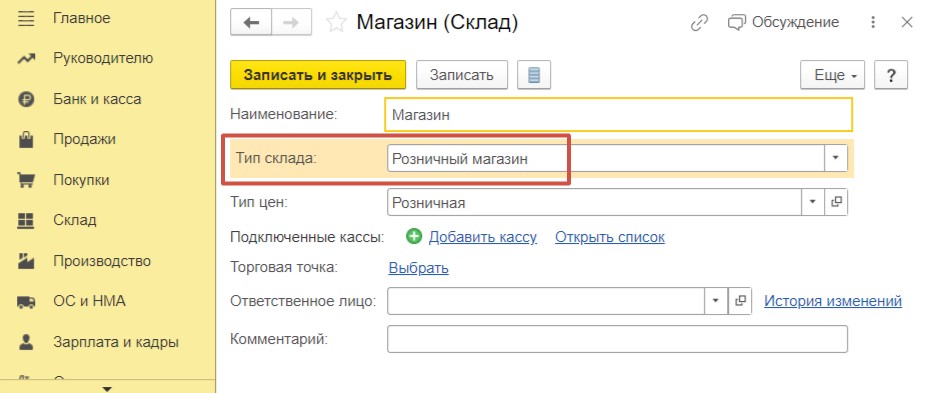Open the Обсуждение discussion panel
926x393 pixels.
pos(783,22)
